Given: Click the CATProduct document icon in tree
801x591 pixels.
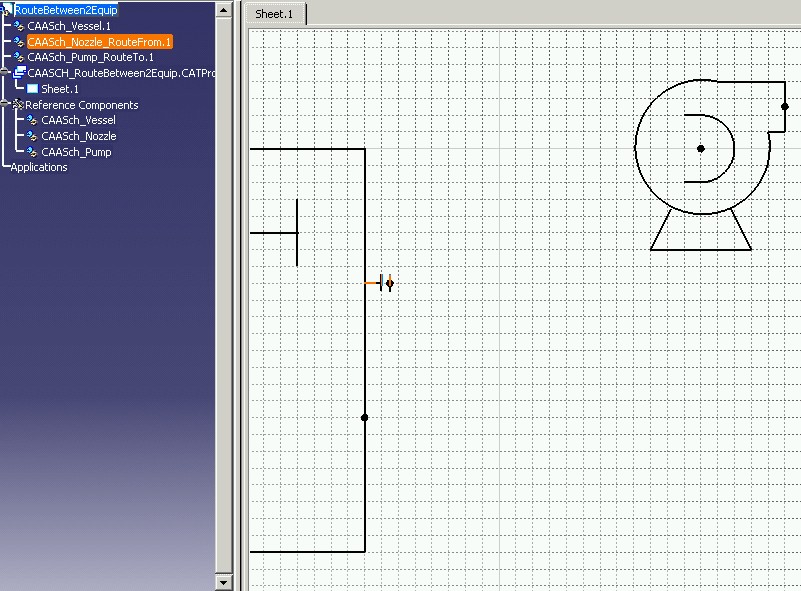Looking at the screenshot, I should 19,73.
